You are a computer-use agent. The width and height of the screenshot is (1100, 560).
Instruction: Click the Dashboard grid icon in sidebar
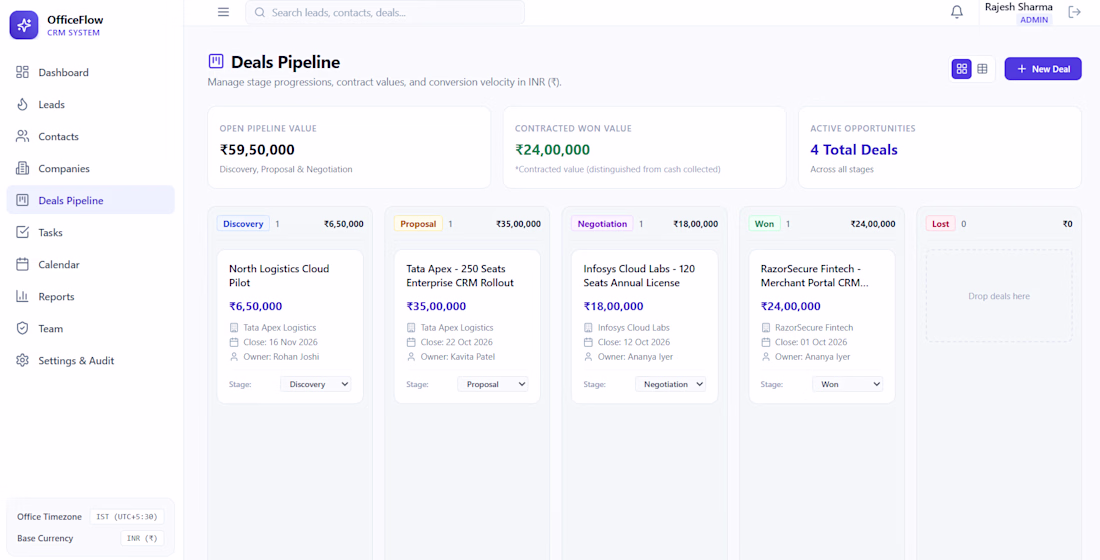coord(22,72)
